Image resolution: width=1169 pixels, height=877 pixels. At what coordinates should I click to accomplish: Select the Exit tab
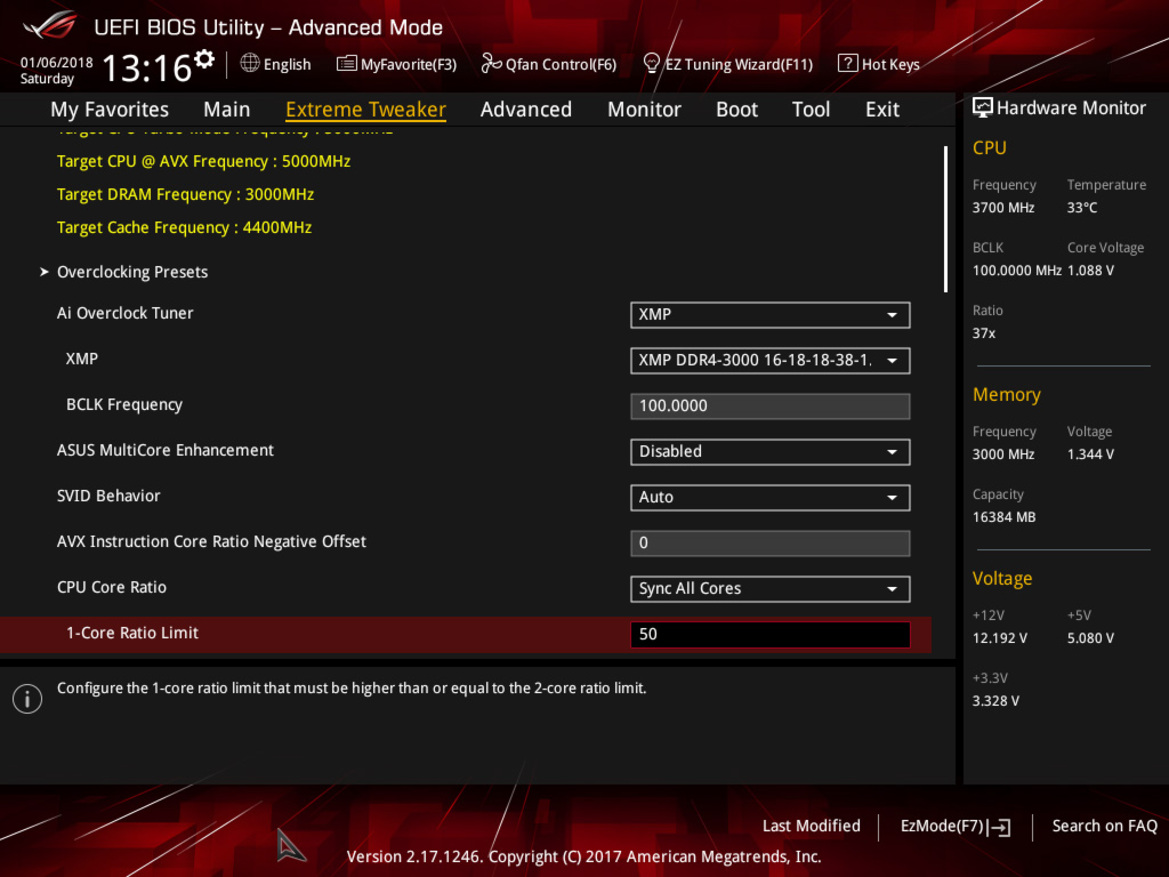click(x=882, y=110)
